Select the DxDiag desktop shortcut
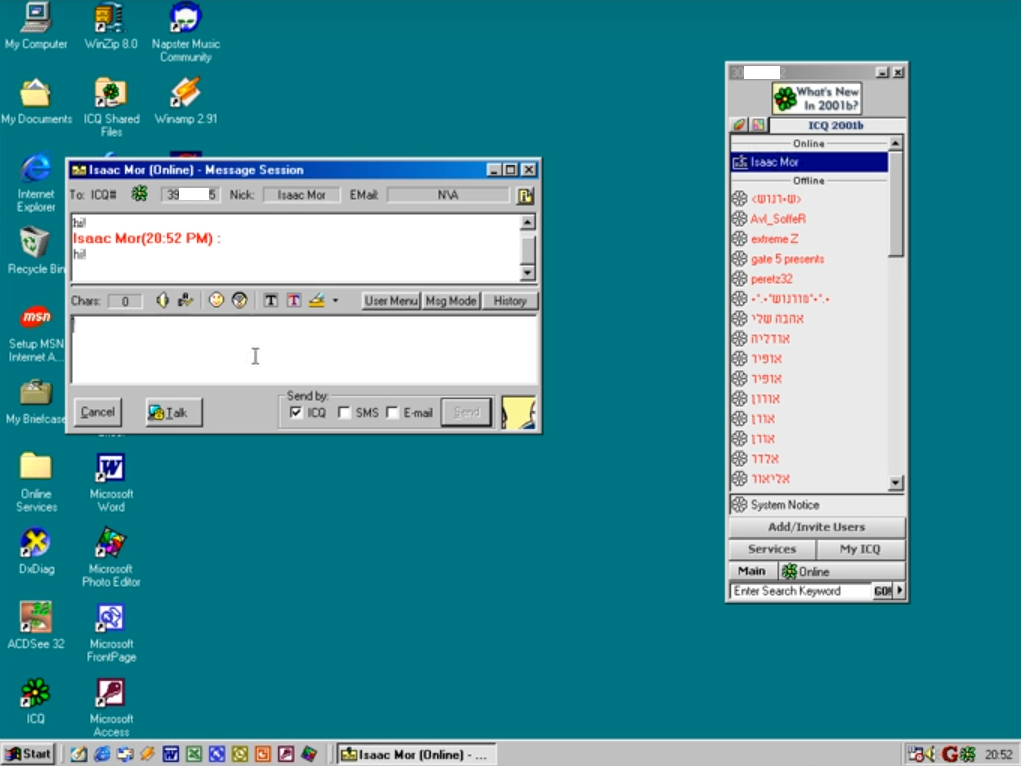This screenshot has height=766, width=1021. pyautogui.click(x=36, y=551)
